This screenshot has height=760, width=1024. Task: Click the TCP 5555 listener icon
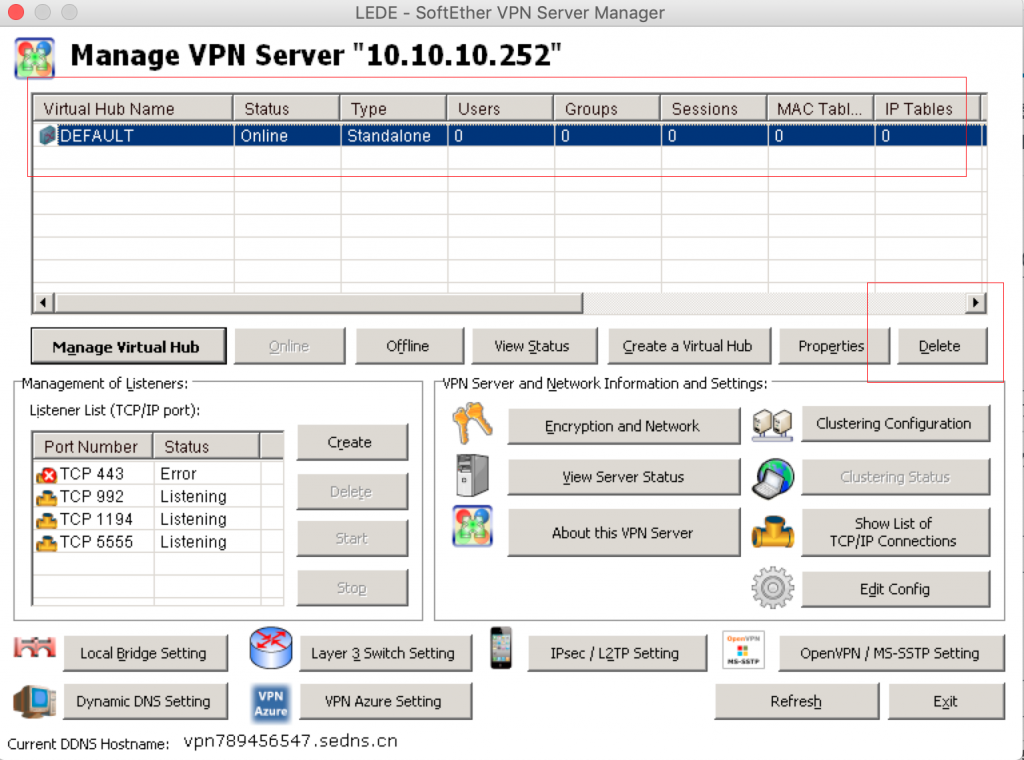(x=46, y=543)
